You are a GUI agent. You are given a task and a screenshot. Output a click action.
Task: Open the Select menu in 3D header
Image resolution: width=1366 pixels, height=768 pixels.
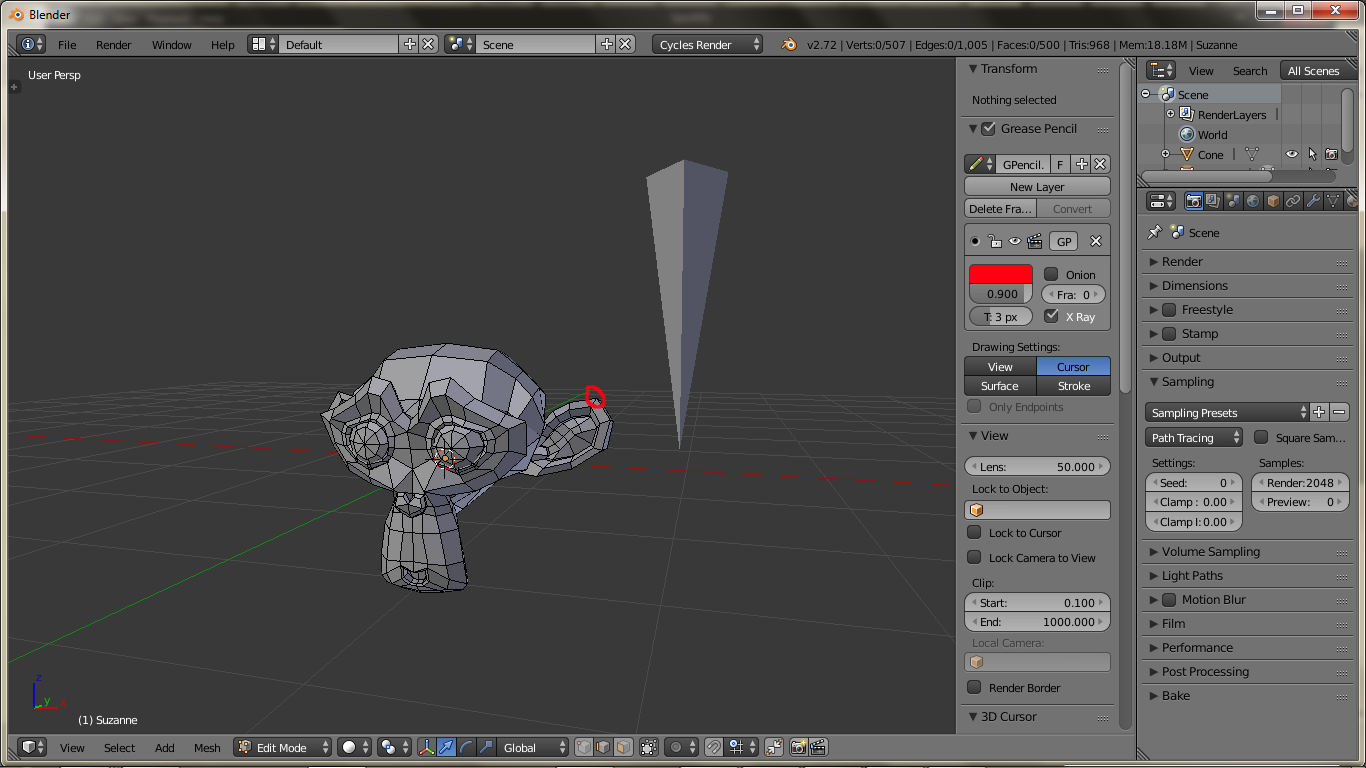pos(119,748)
